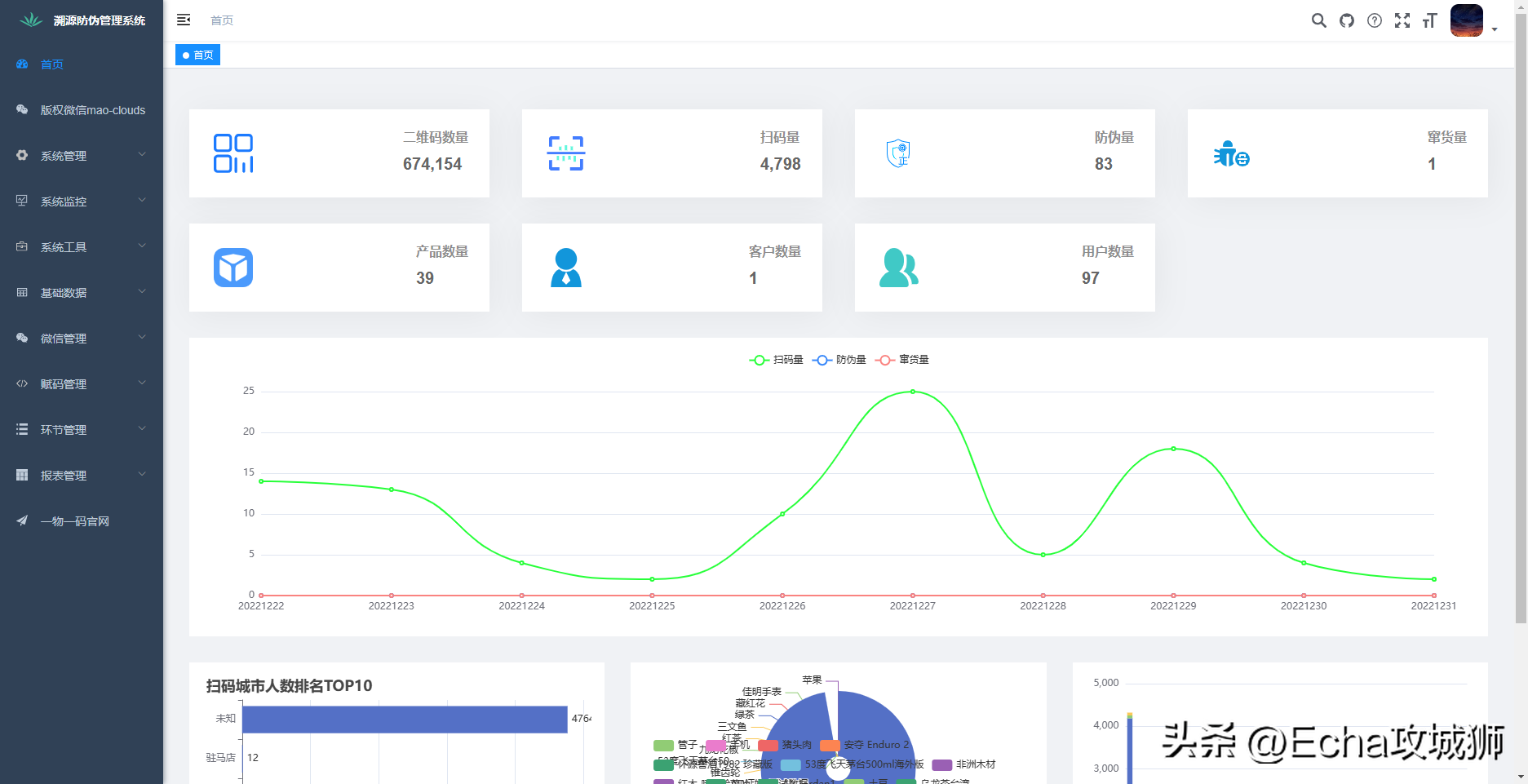Click the 系统监控 monitor icon
1528x784 pixels.
(22, 201)
